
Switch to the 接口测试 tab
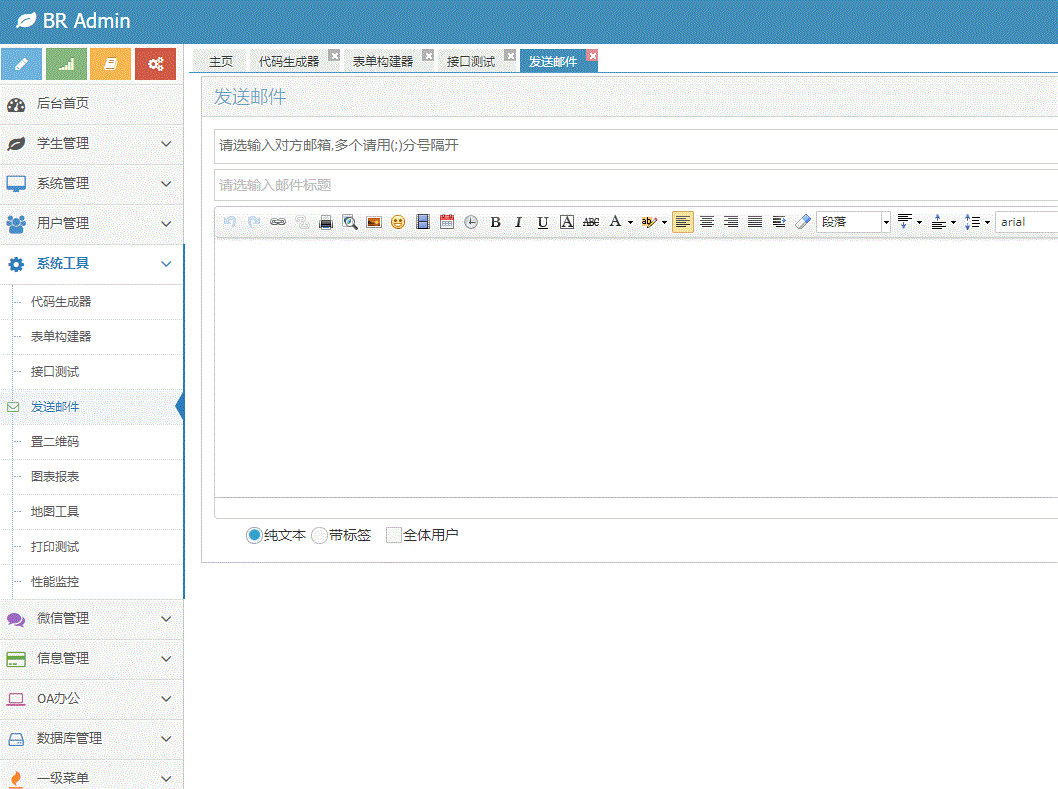471,61
